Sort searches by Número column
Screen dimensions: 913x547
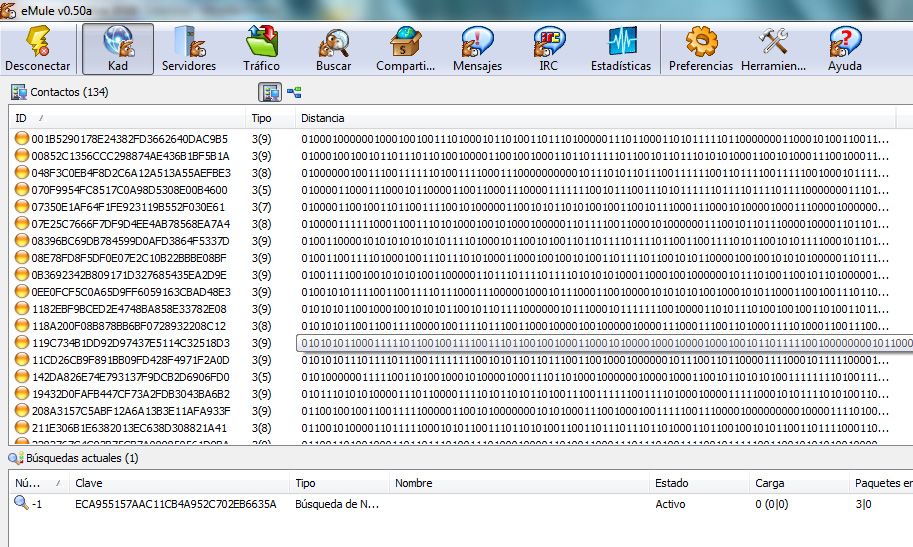[38, 483]
